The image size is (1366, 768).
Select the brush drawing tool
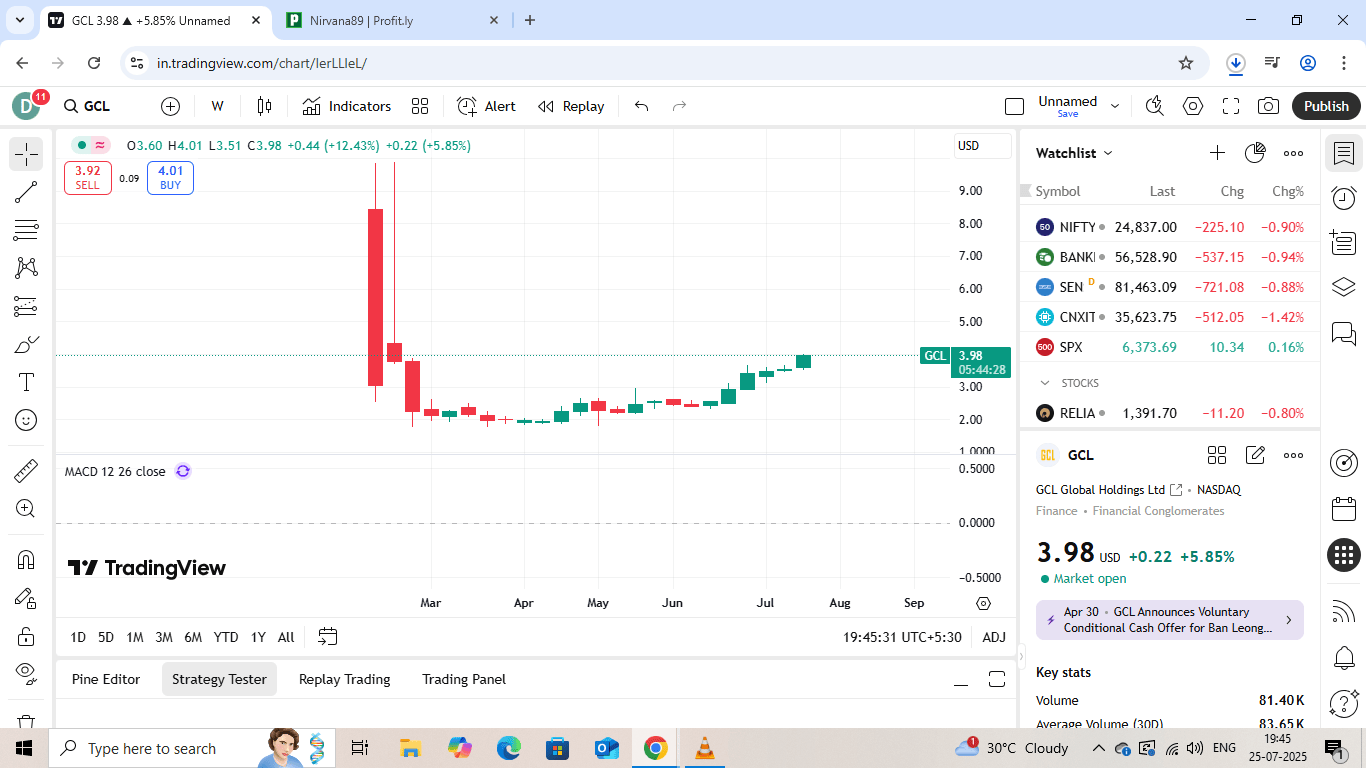(x=26, y=345)
